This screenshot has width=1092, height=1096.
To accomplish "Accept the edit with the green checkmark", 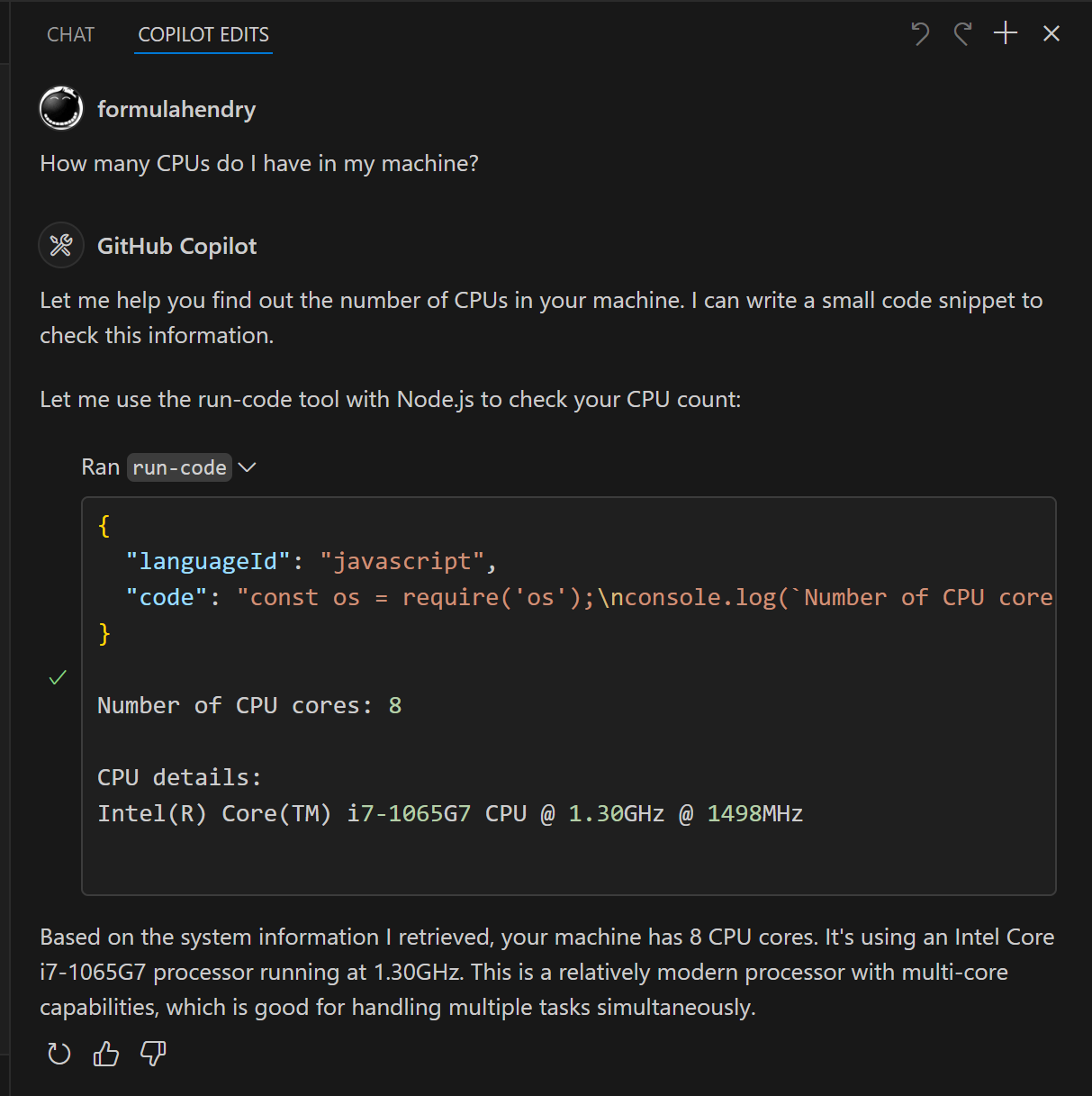I will coord(58,677).
